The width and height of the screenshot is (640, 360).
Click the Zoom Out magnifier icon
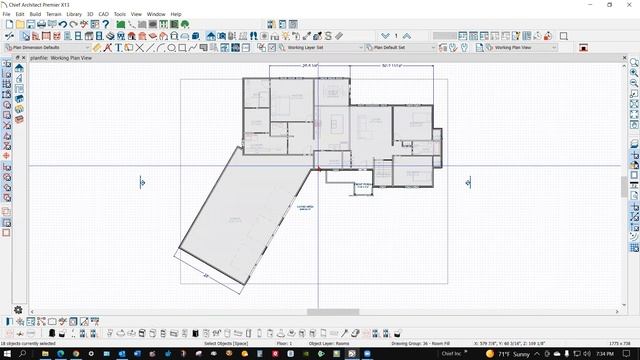[634, 83]
